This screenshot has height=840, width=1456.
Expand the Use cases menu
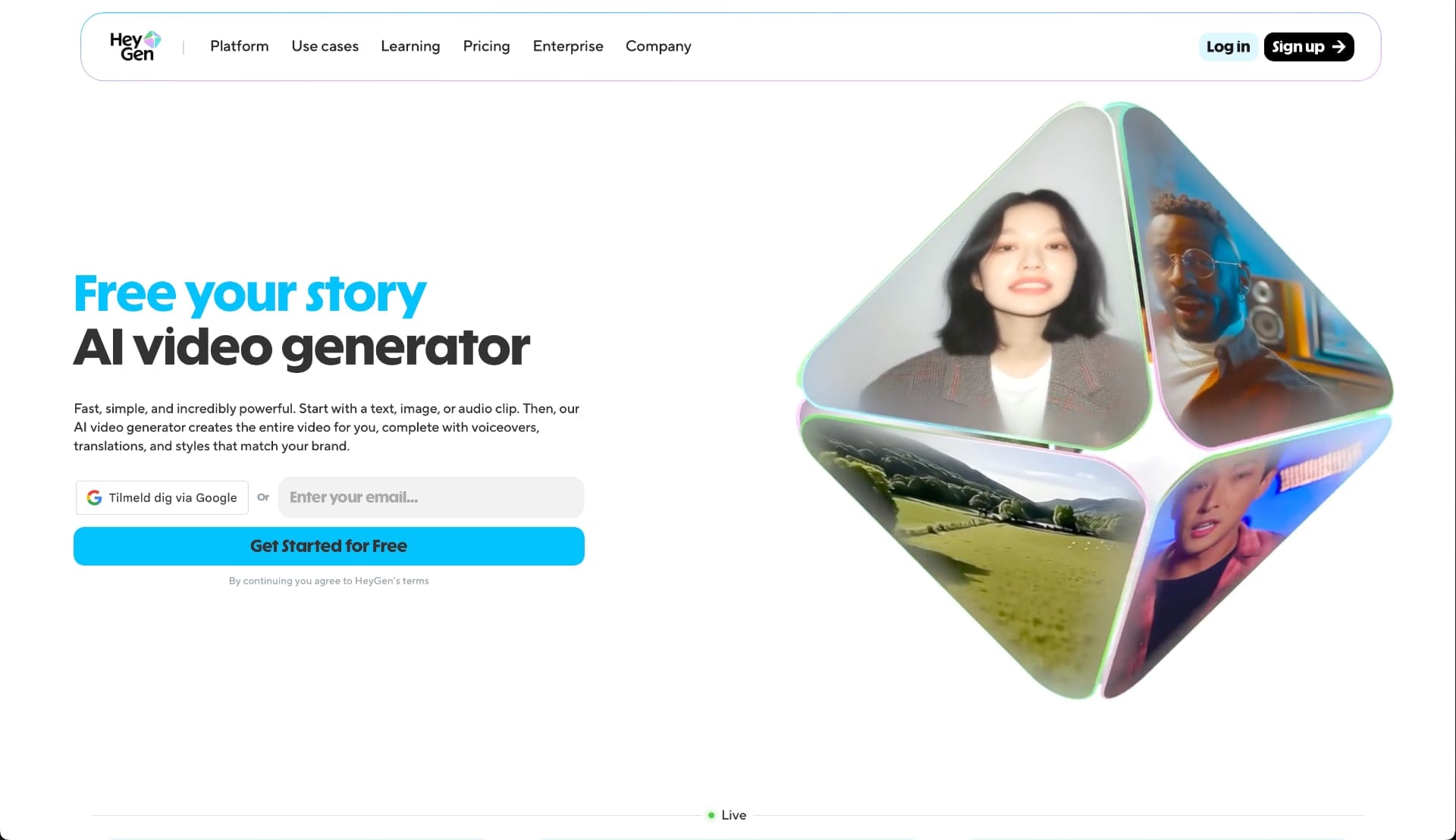tap(325, 46)
